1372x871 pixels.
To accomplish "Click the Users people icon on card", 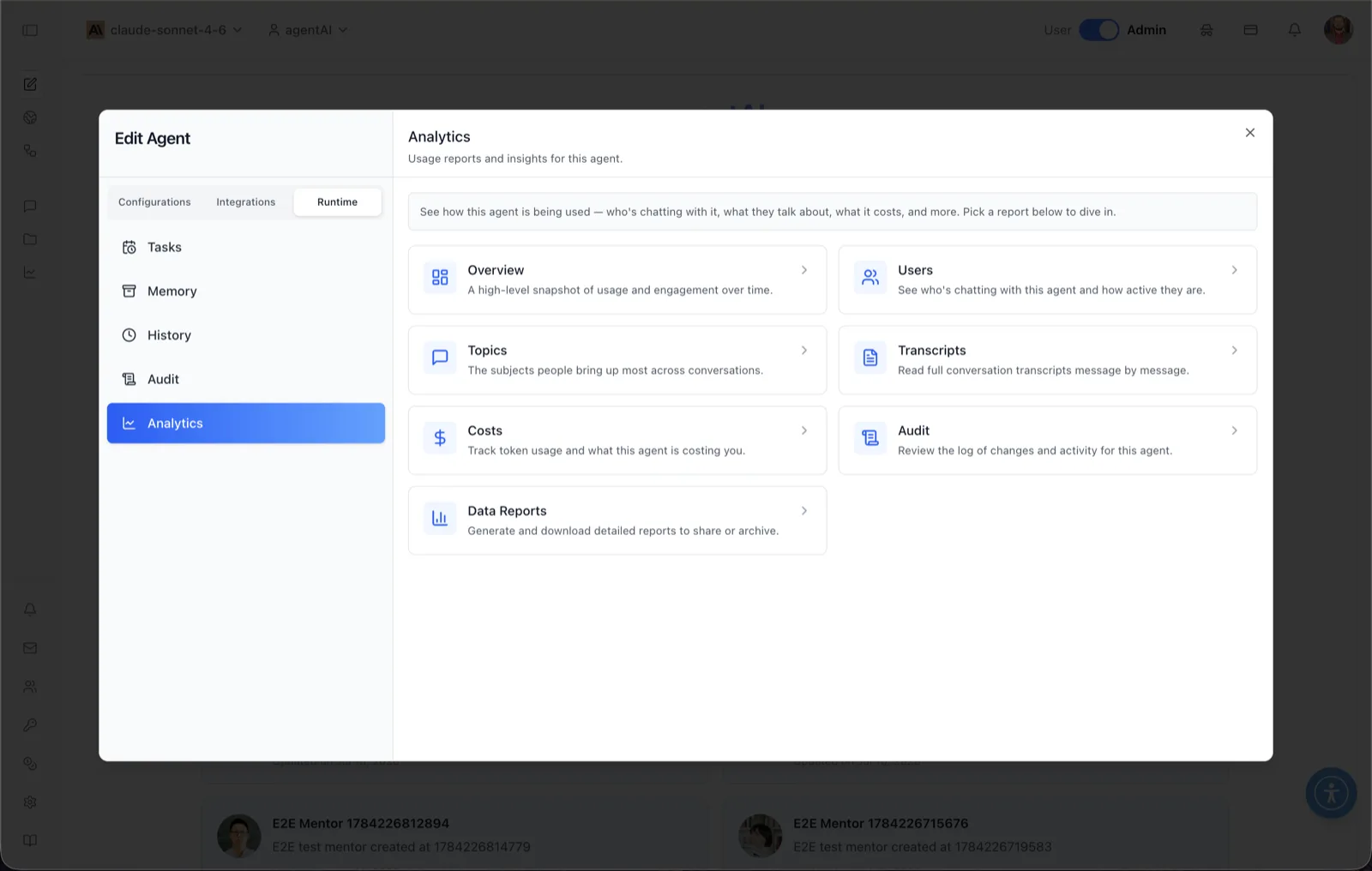I will point(870,277).
